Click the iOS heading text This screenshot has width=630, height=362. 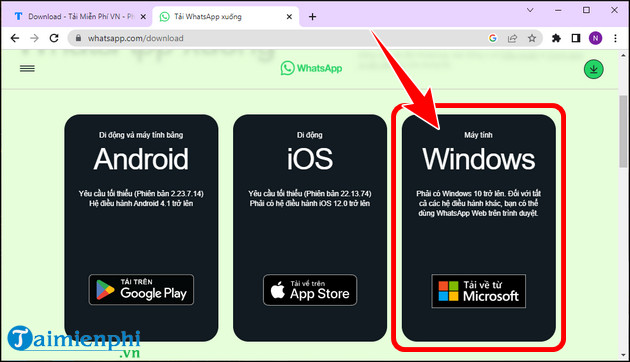[310, 159]
